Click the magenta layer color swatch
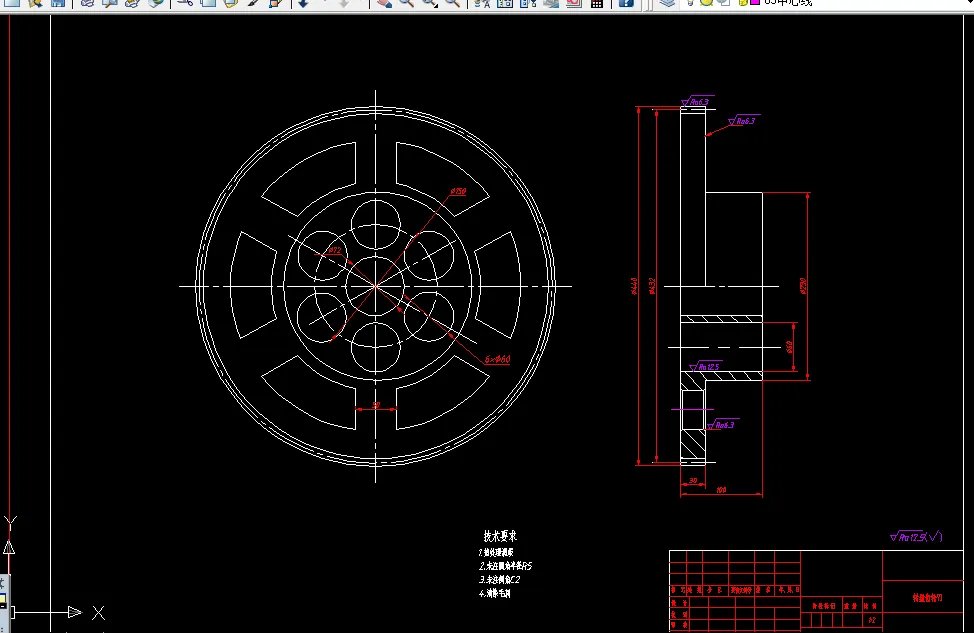 click(755, 2)
